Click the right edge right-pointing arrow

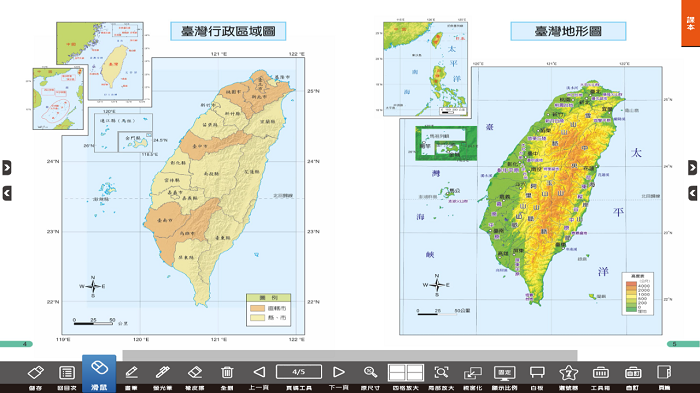pos(692,167)
